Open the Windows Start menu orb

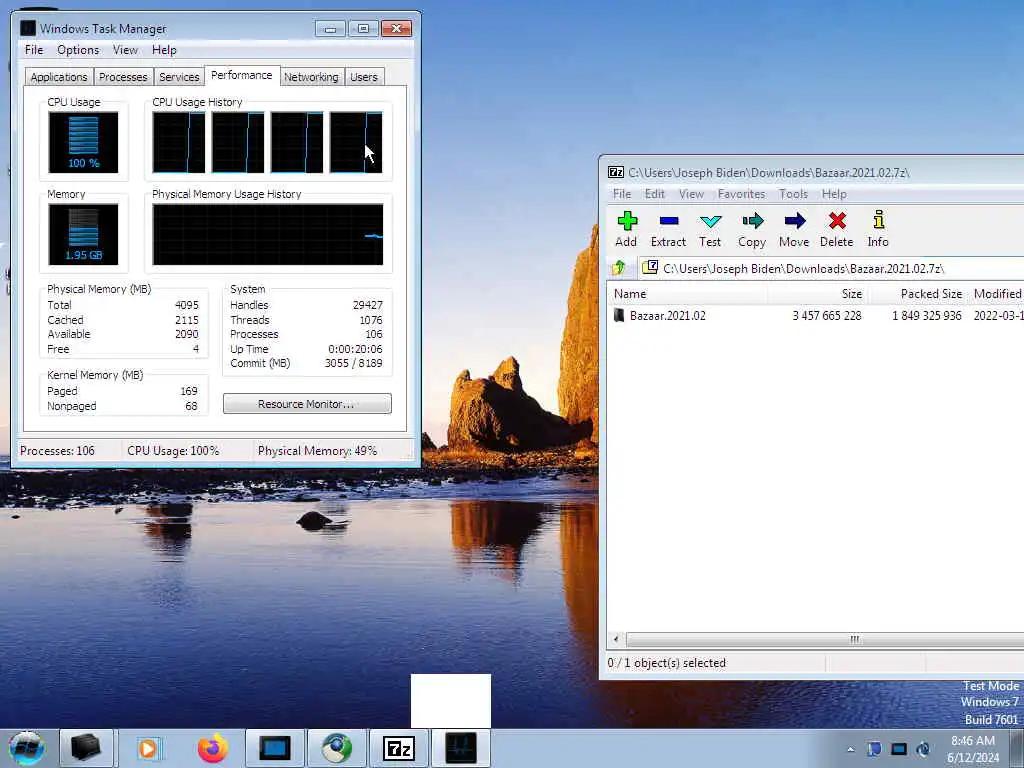[27, 748]
